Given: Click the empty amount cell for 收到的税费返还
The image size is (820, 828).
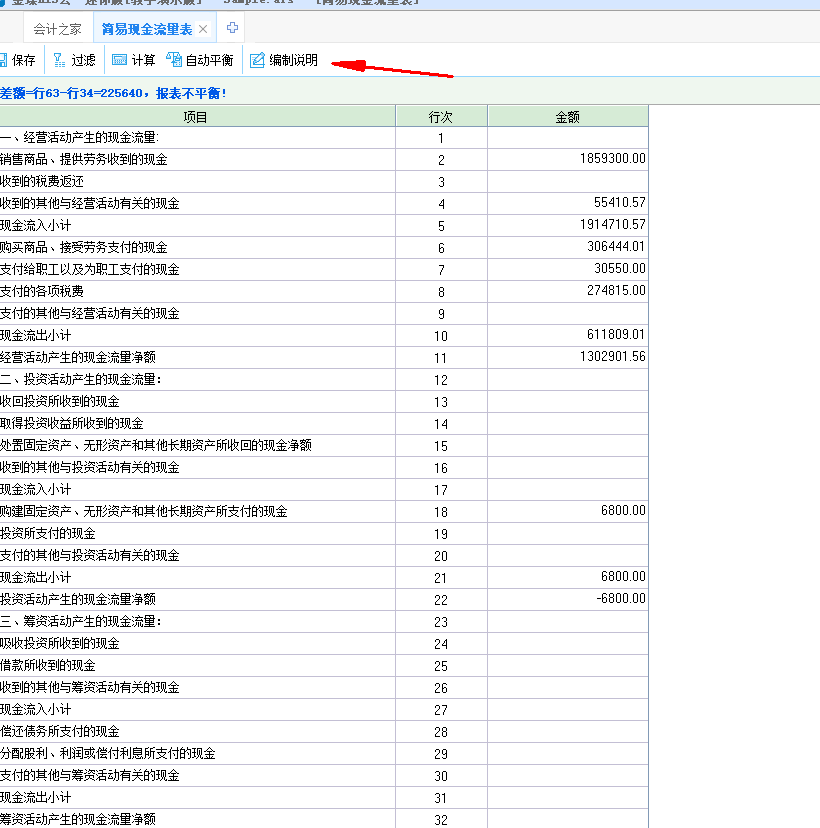Looking at the screenshot, I should 567,181.
